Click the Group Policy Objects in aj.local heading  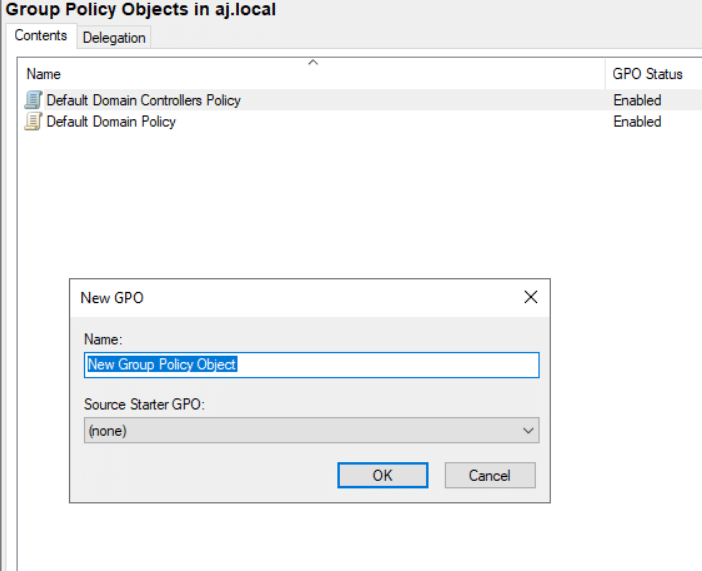tap(141, 10)
